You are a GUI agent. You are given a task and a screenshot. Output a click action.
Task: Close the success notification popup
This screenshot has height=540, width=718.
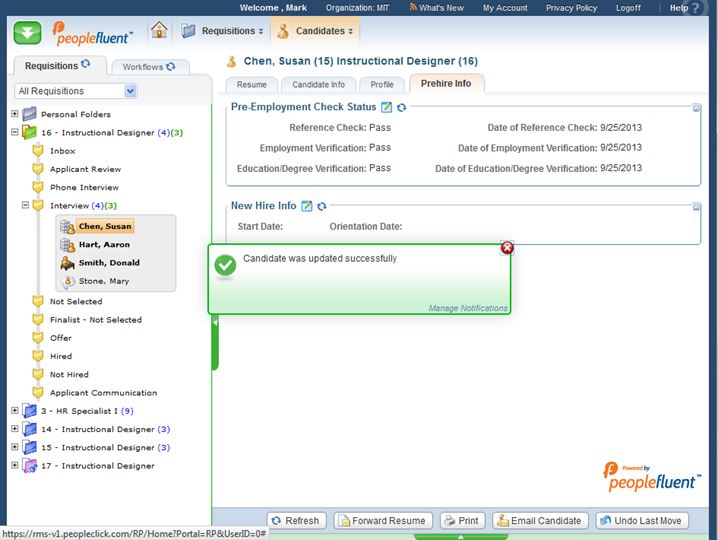click(x=507, y=248)
